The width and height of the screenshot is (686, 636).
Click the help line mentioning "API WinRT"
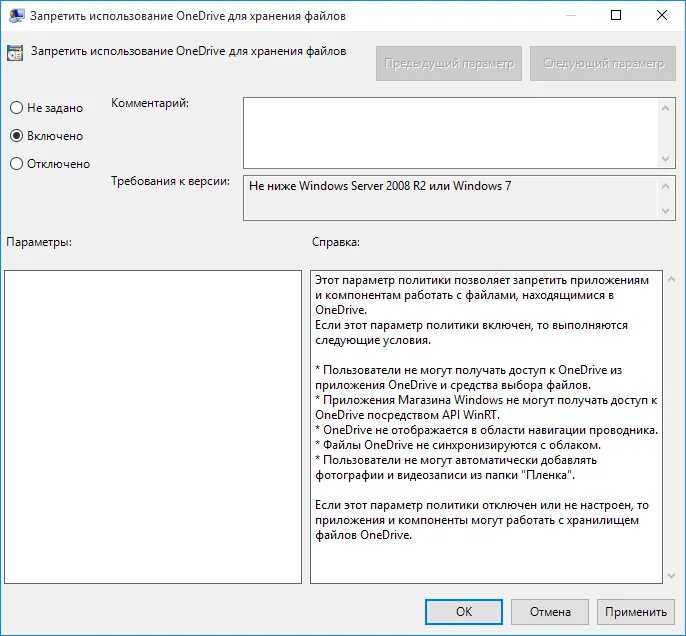point(407,415)
